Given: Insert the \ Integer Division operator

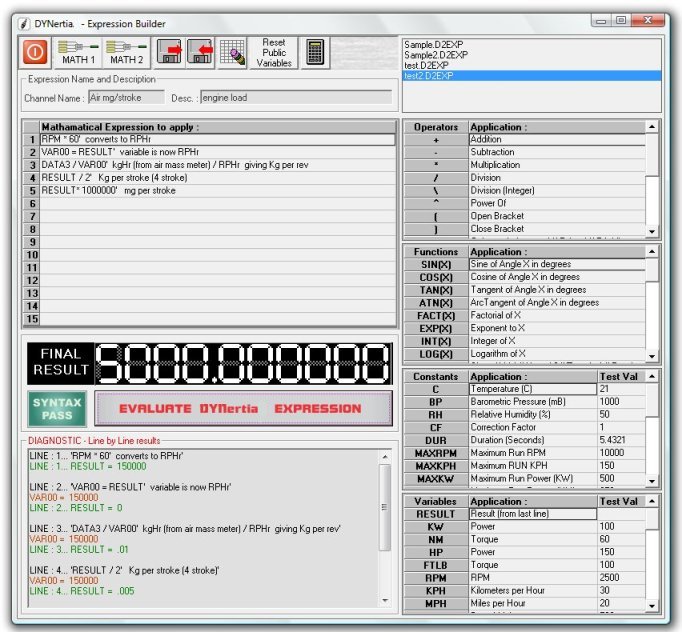Looking at the screenshot, I should click(436, 191).
